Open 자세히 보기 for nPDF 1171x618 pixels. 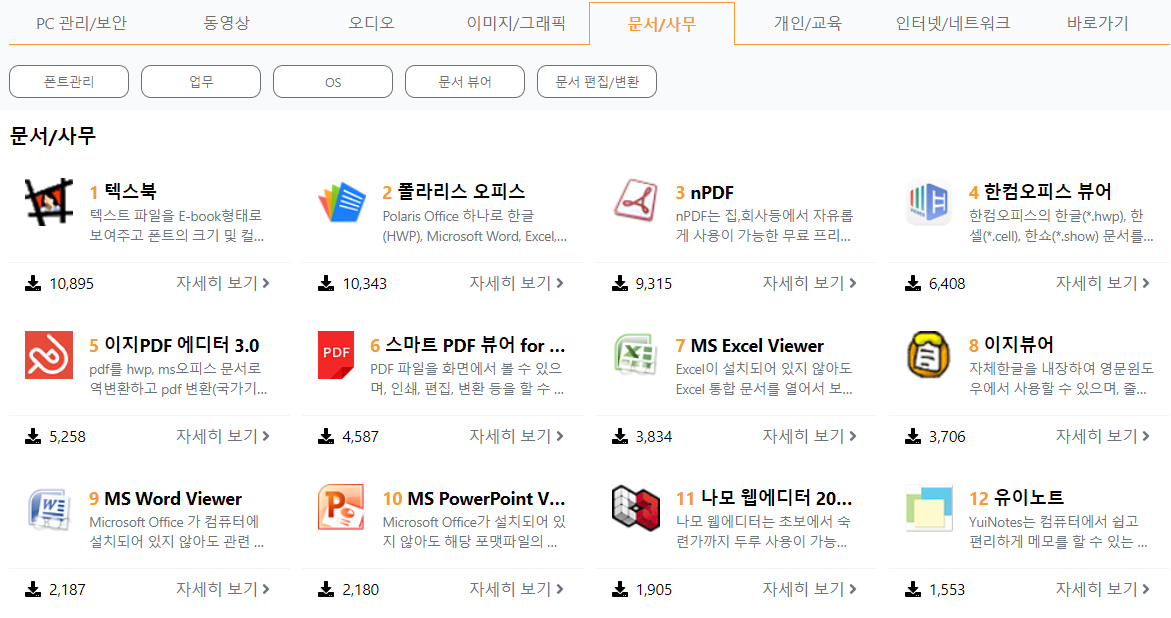[809, 283]
